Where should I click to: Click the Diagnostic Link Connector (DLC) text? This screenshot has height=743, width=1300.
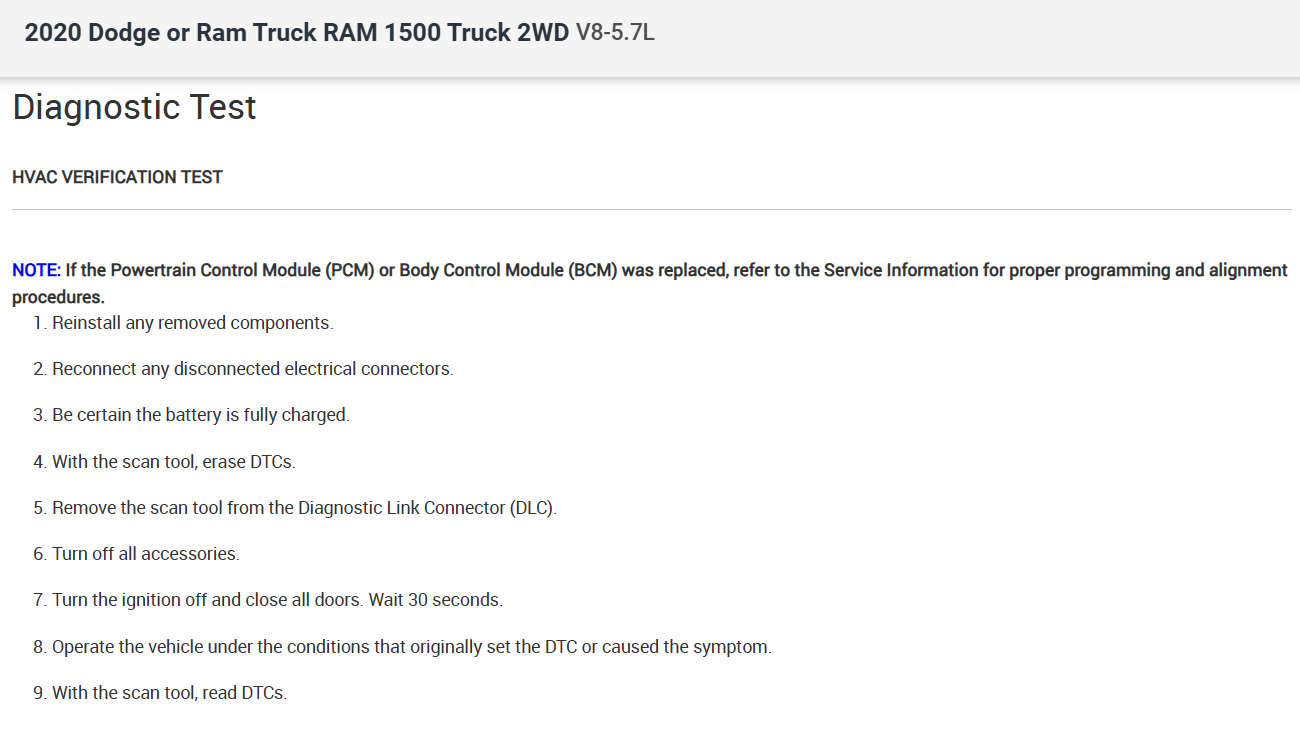[x=427, y=508]
